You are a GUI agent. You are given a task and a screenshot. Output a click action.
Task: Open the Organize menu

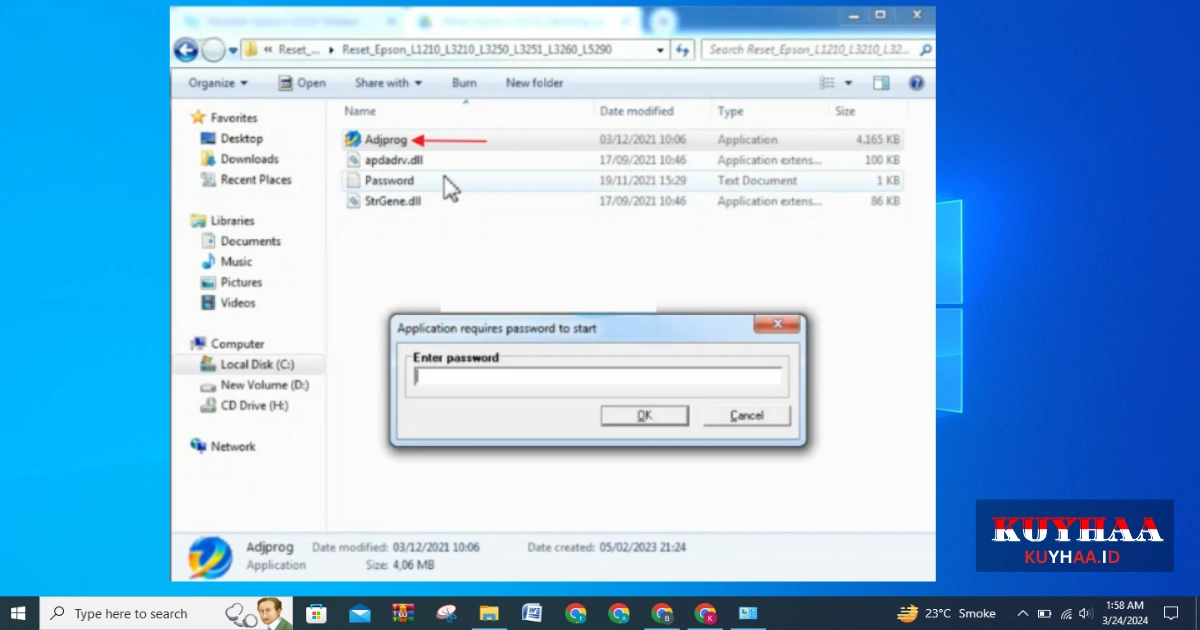(217, 83)
